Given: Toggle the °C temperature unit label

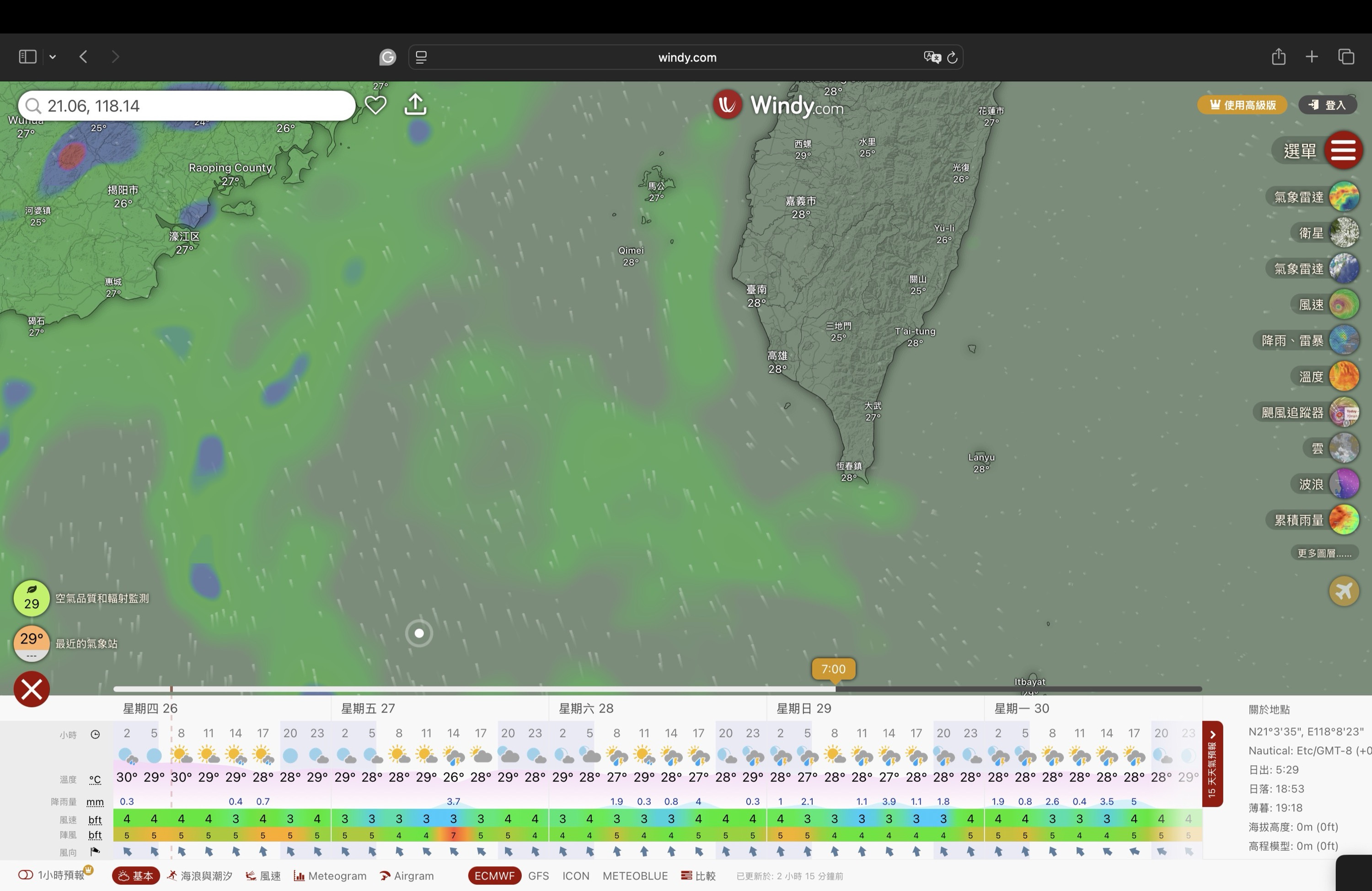Looking at the screenshot, I should 95,780.
